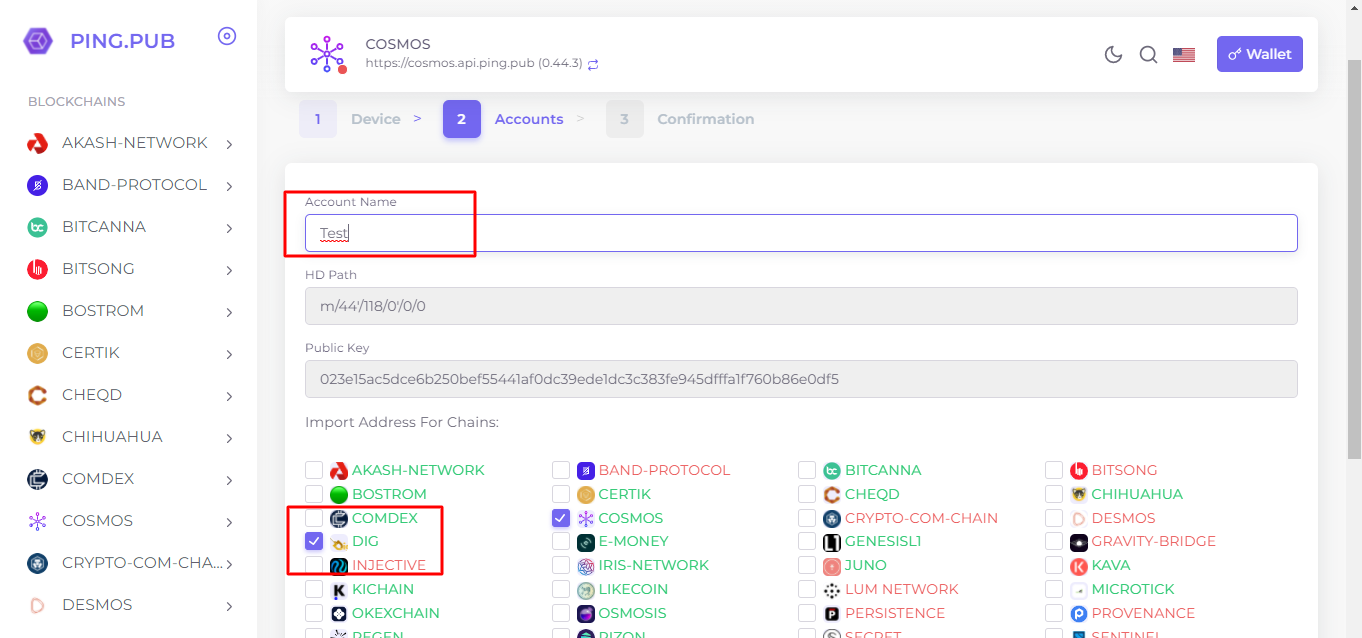Click the page vertical scrollbar
This screenshot has width=1362, height=638.
pyautogui.click(x=1354, y=200)
